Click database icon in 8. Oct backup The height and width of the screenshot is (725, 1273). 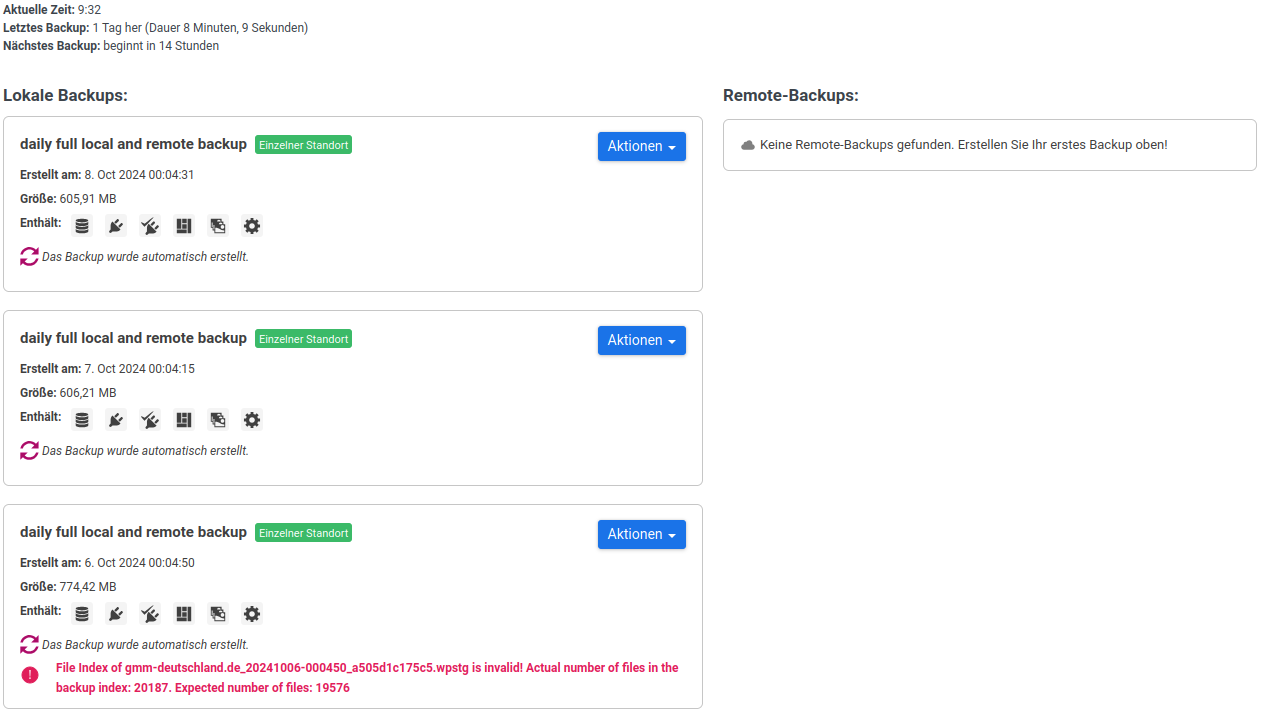point(82,226)
